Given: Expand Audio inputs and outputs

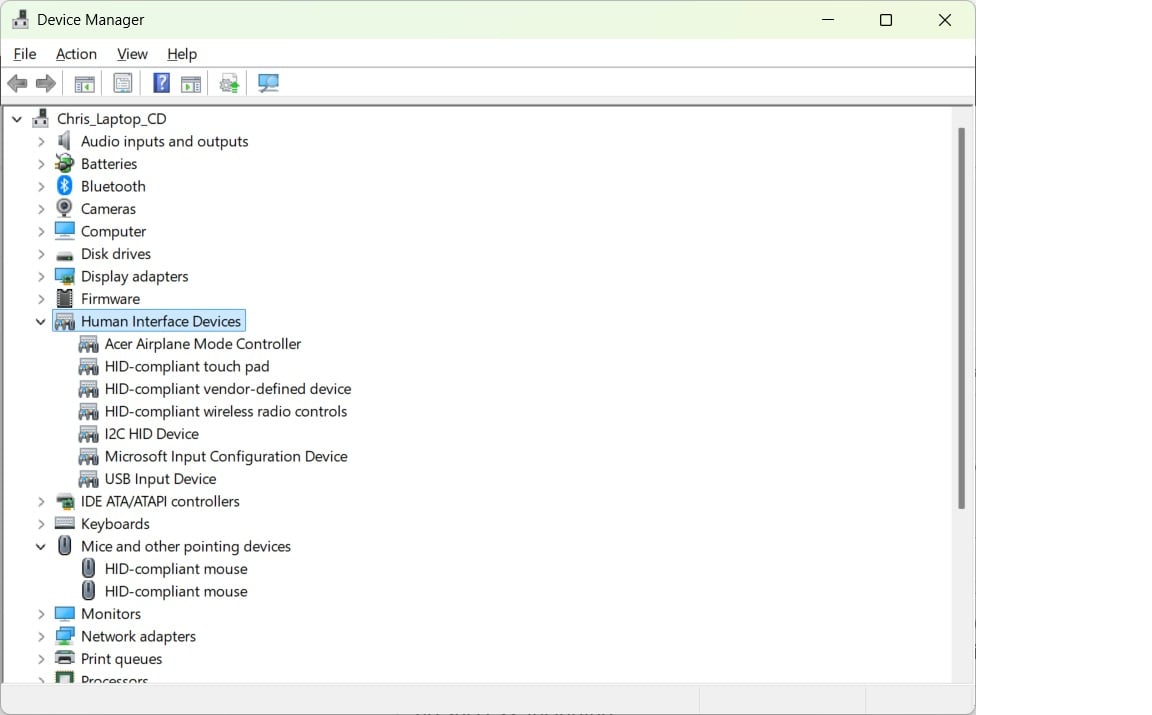Looking at the screenshot, I should point(41,141).
